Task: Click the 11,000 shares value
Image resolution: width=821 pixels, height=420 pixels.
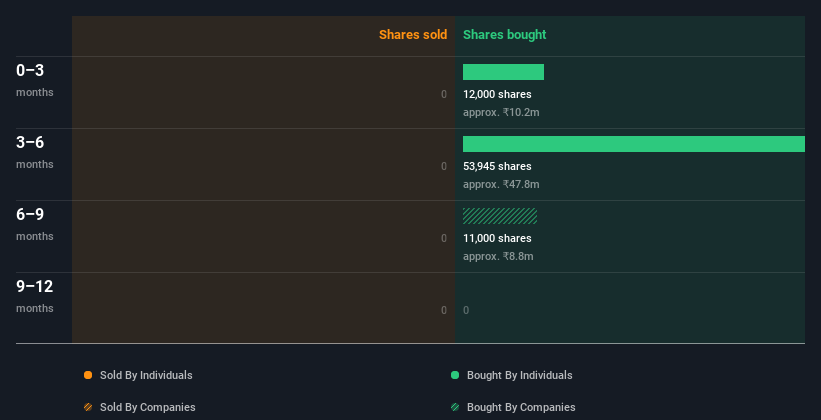Action: coord(497,238)
